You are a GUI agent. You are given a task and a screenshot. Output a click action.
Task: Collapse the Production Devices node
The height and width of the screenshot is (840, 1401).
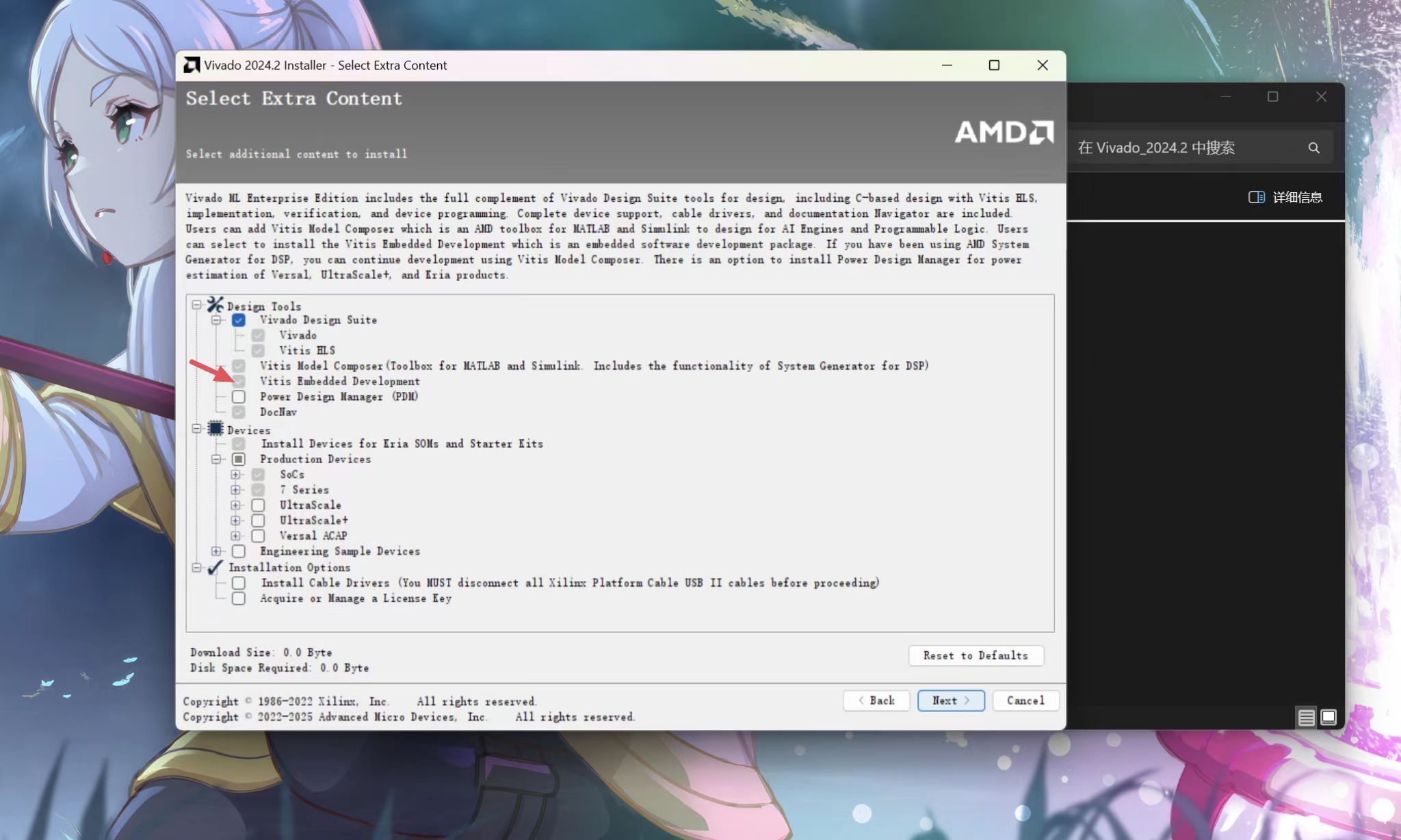click(216, 459)
